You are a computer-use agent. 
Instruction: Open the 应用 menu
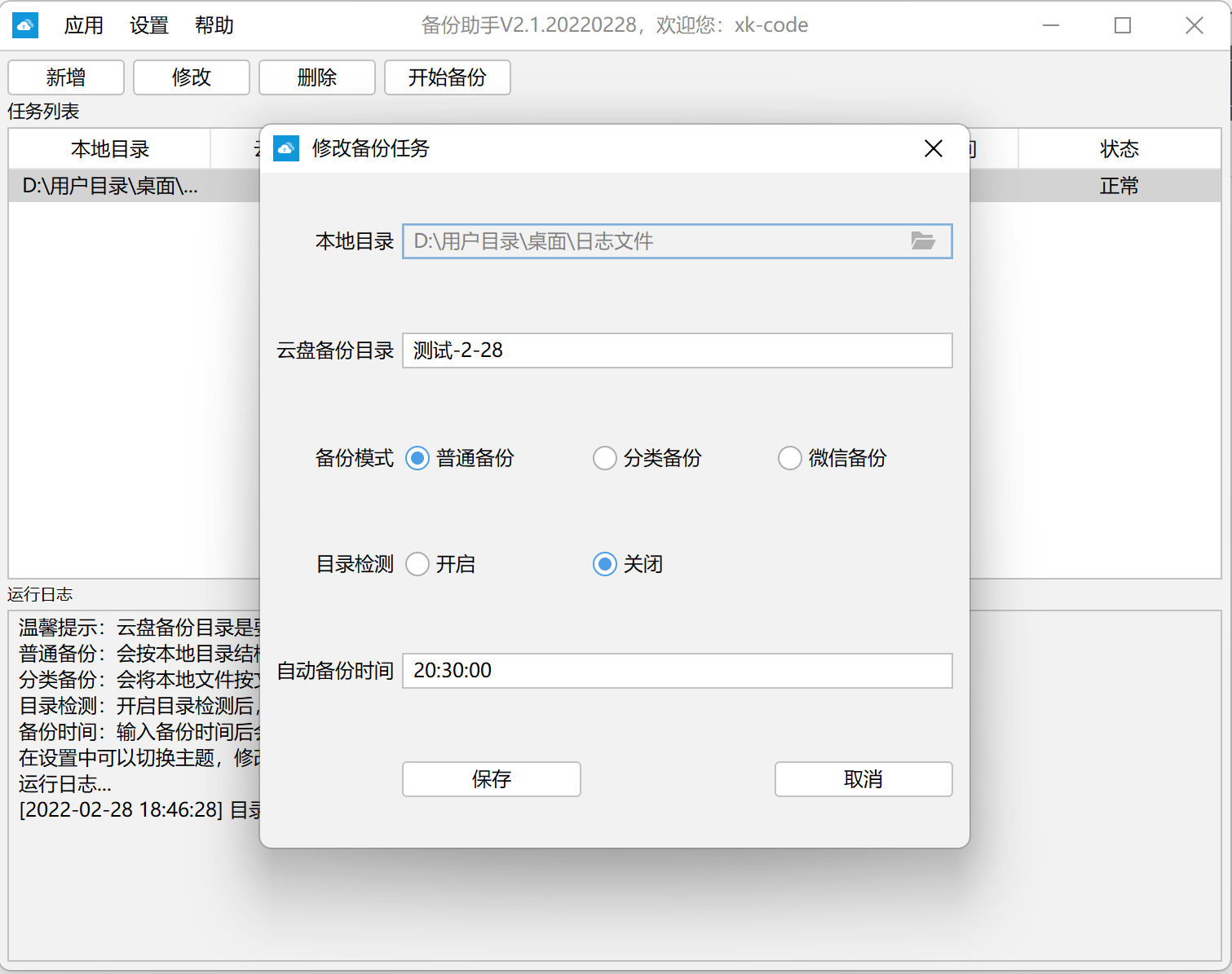click(x=84, y=25)
